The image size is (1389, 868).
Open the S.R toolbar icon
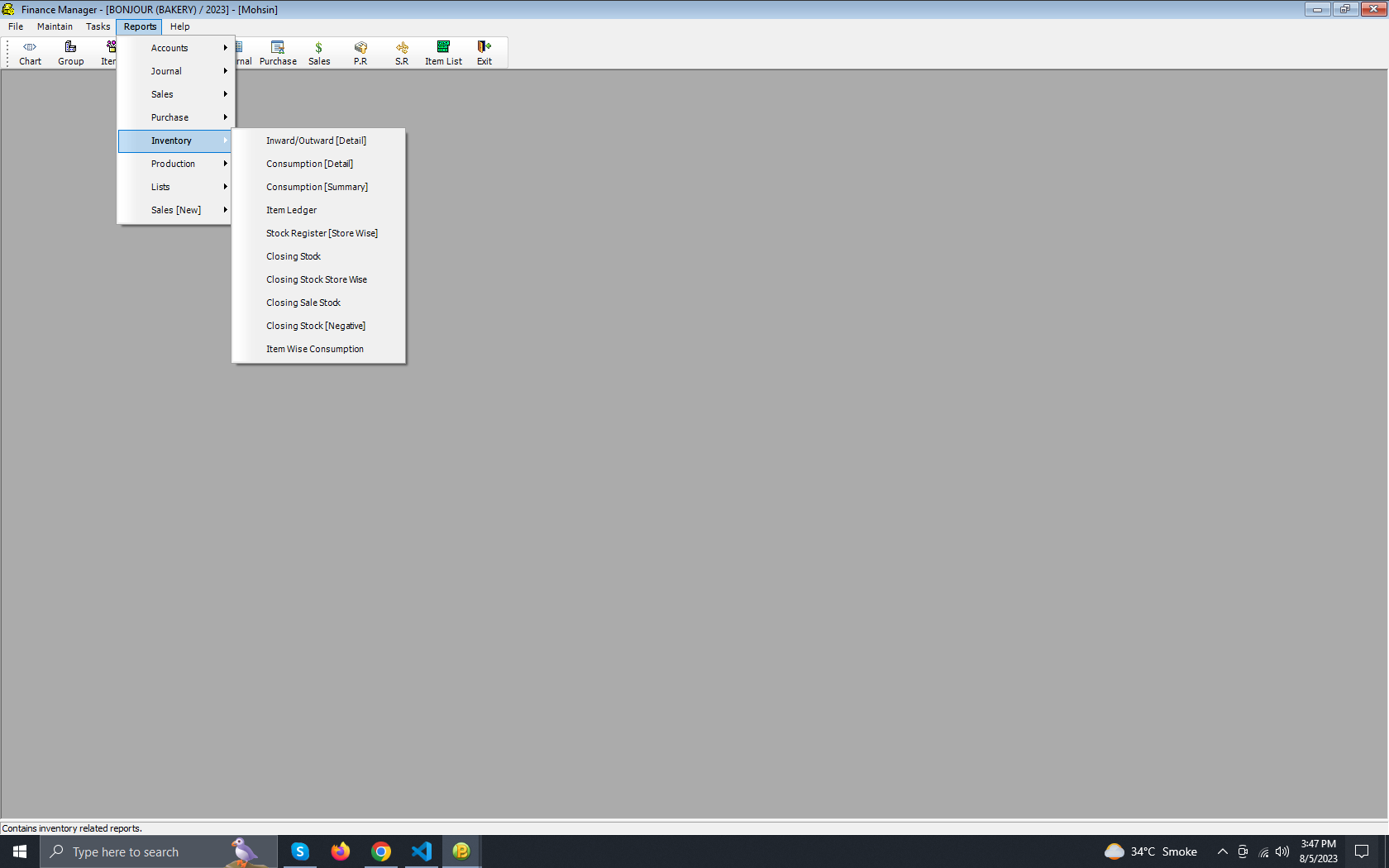point(402,53)
